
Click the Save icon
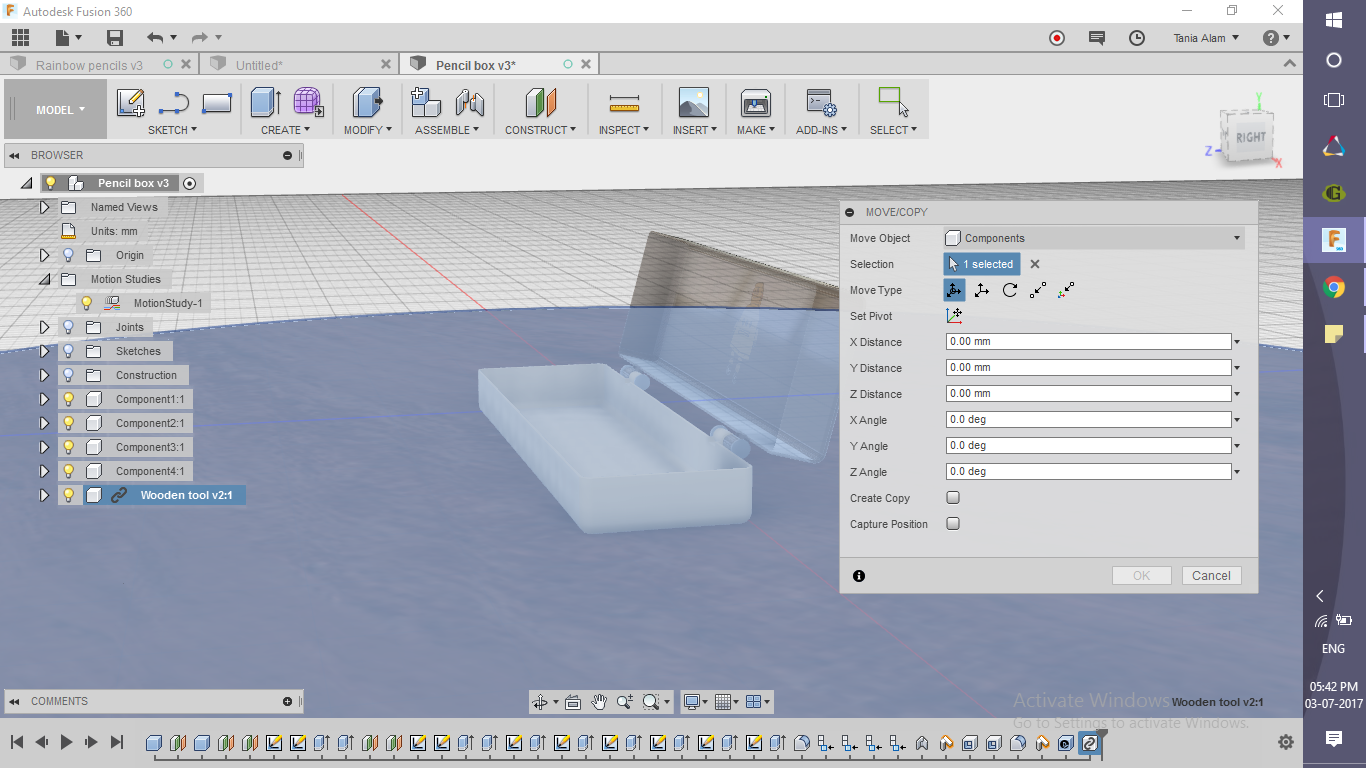pos(115,38)
